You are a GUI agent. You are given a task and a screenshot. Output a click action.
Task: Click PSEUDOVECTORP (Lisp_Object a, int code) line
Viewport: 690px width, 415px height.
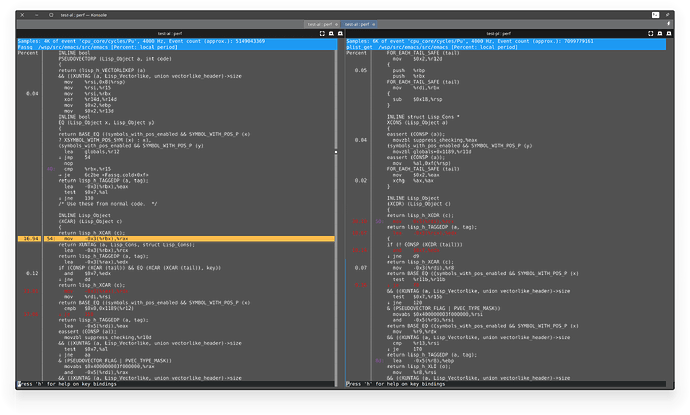115,59
